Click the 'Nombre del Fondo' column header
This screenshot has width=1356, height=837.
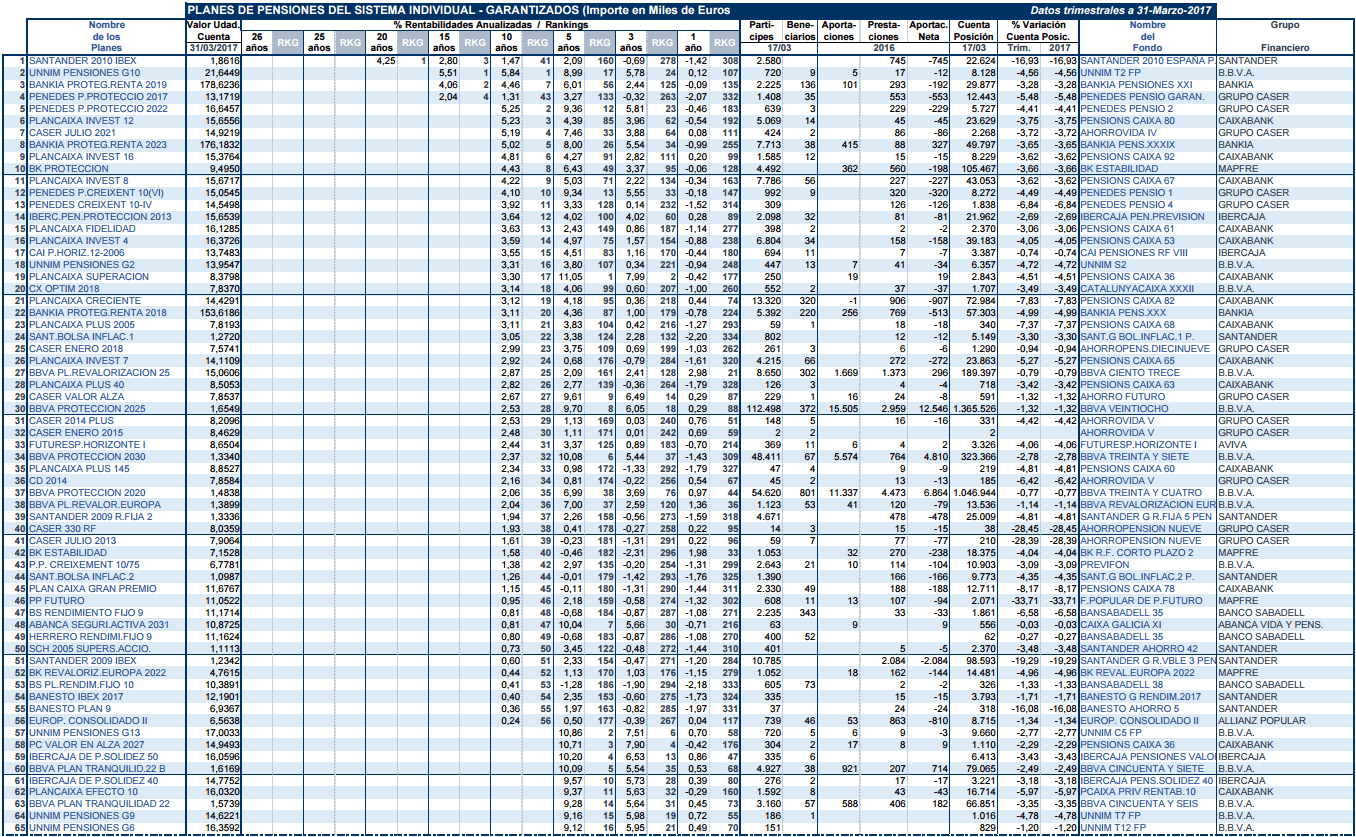click(1147, 35)
